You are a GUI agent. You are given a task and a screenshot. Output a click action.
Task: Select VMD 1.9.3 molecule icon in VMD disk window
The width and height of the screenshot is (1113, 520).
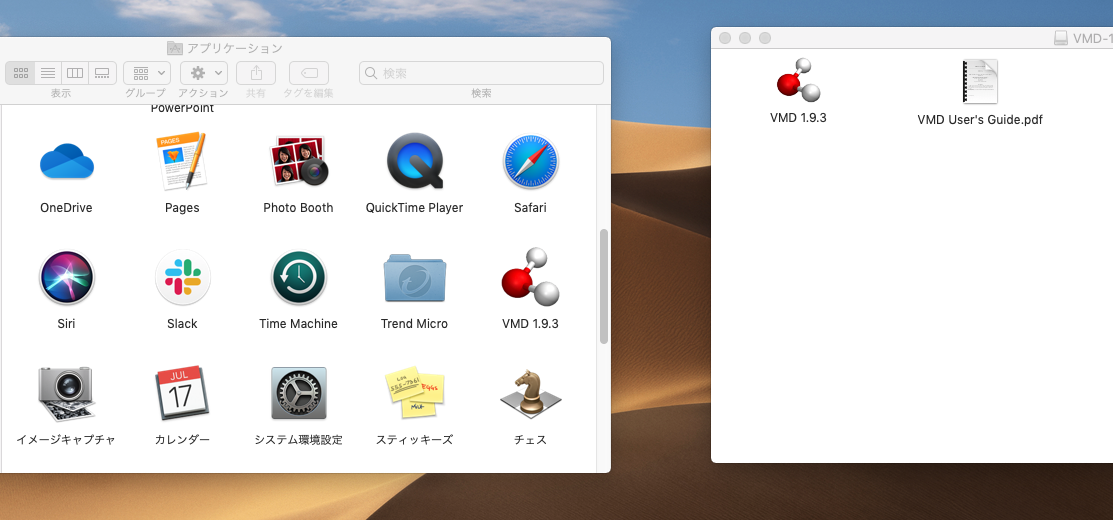click(x=799, y=80)
